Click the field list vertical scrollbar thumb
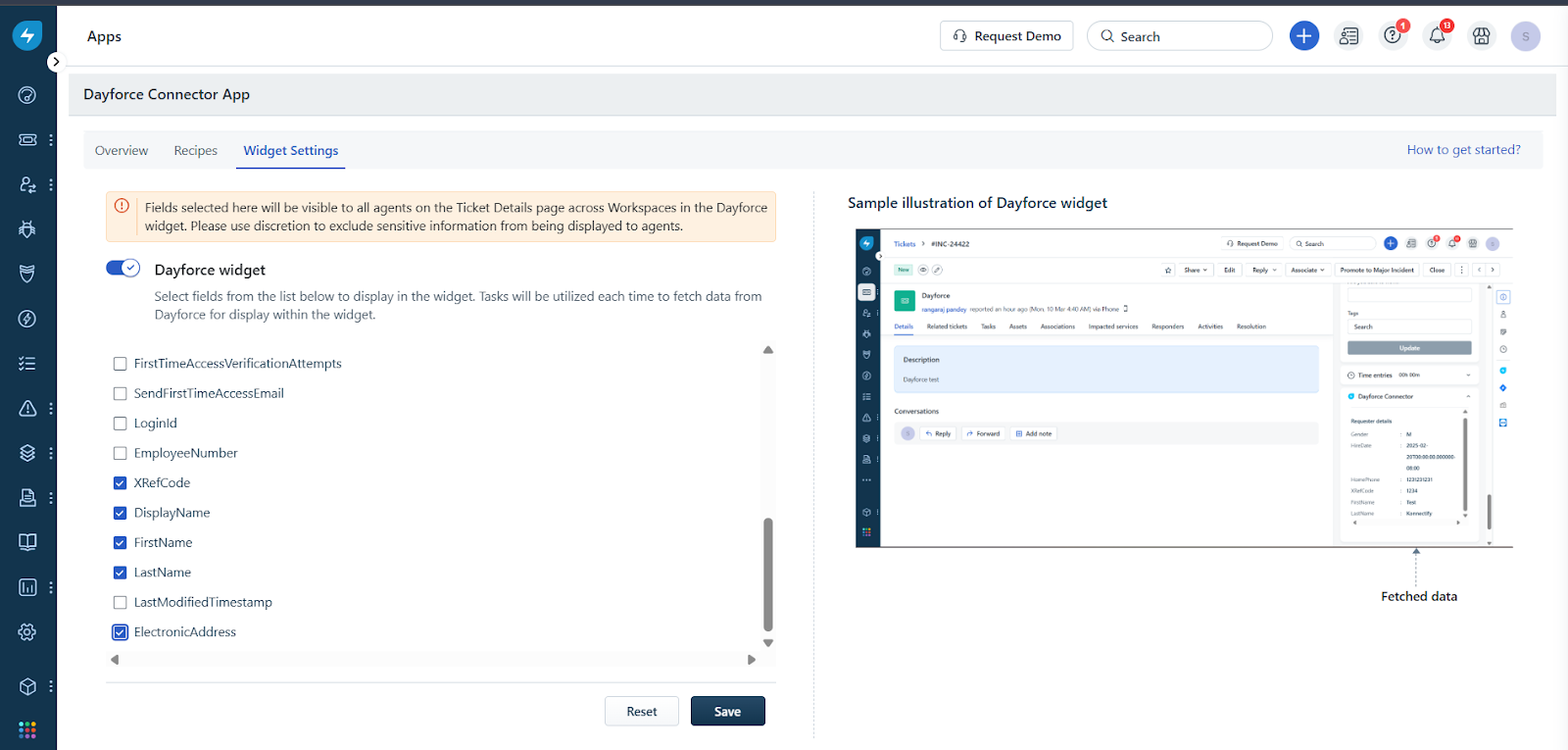Image resolution: width=1568 pixels, height=750 pixels. click(768, 575)
